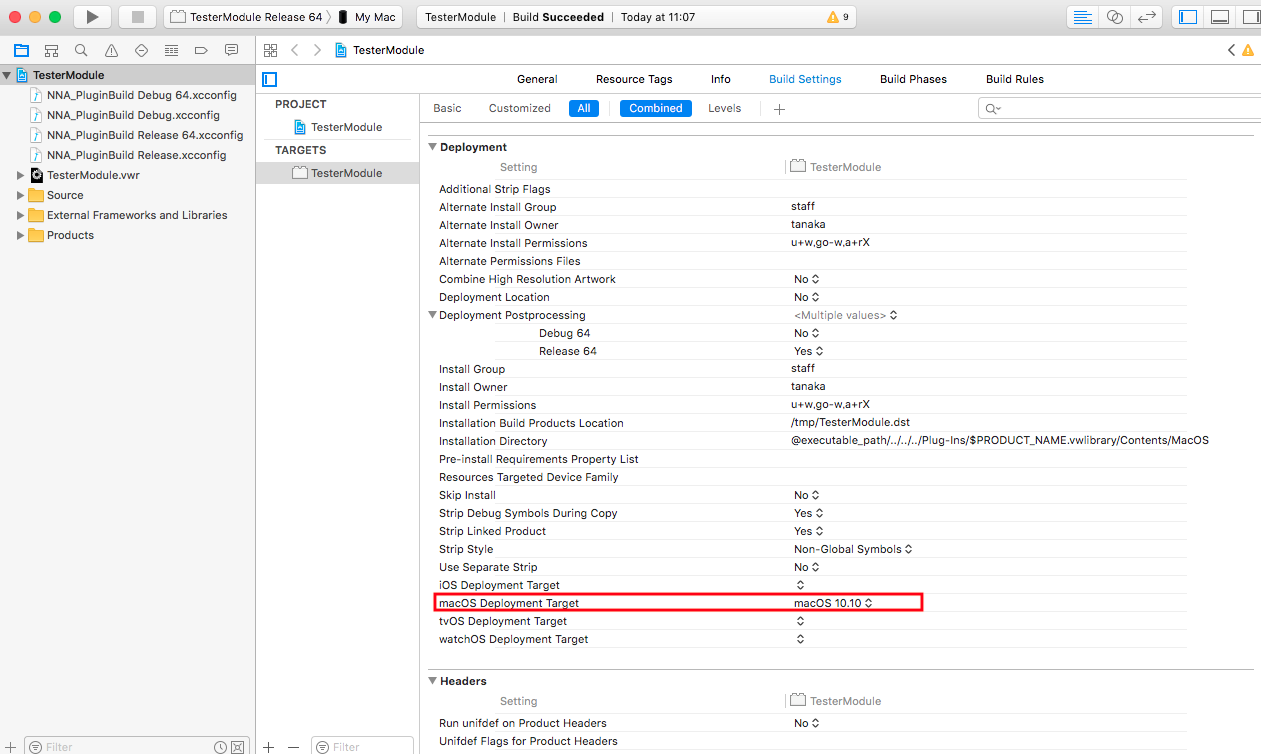Select the Project navigator folder icon
The width and height of the screenshot is (1261, 754).
pos(21,50)
